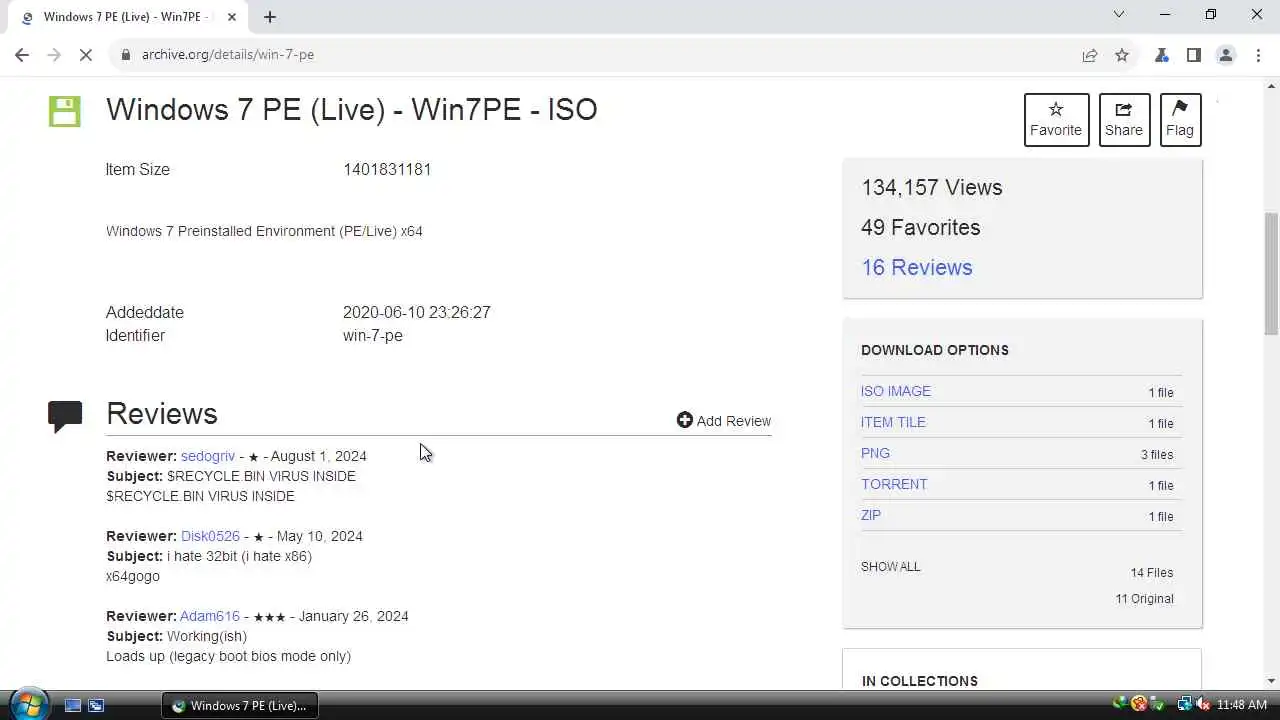Select the identifier value win-7-pe
The image size is (1280, 720).
click(x=373, y=335)
